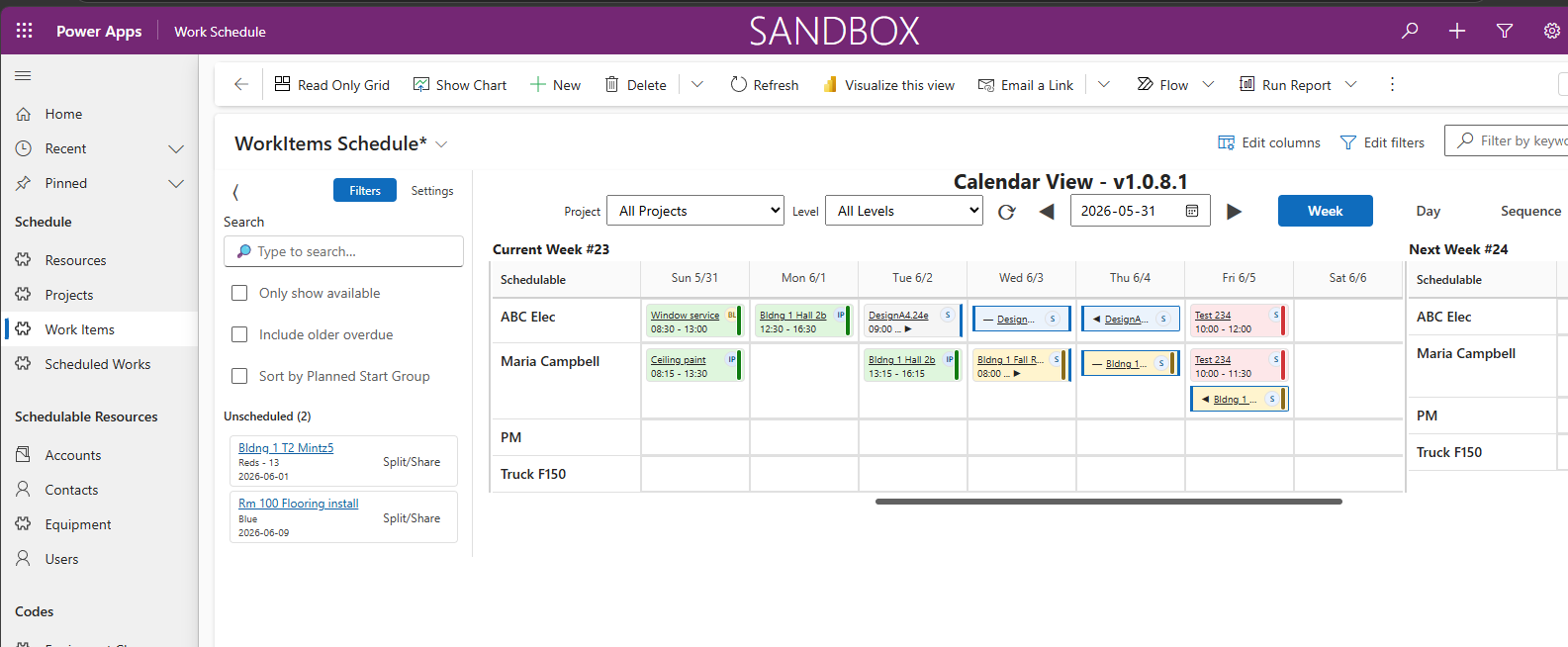Screen dimensions: 1568x647
Task: Check Sort by Planned Start Group
Action: pyautogui.click(x=239, y=376)
